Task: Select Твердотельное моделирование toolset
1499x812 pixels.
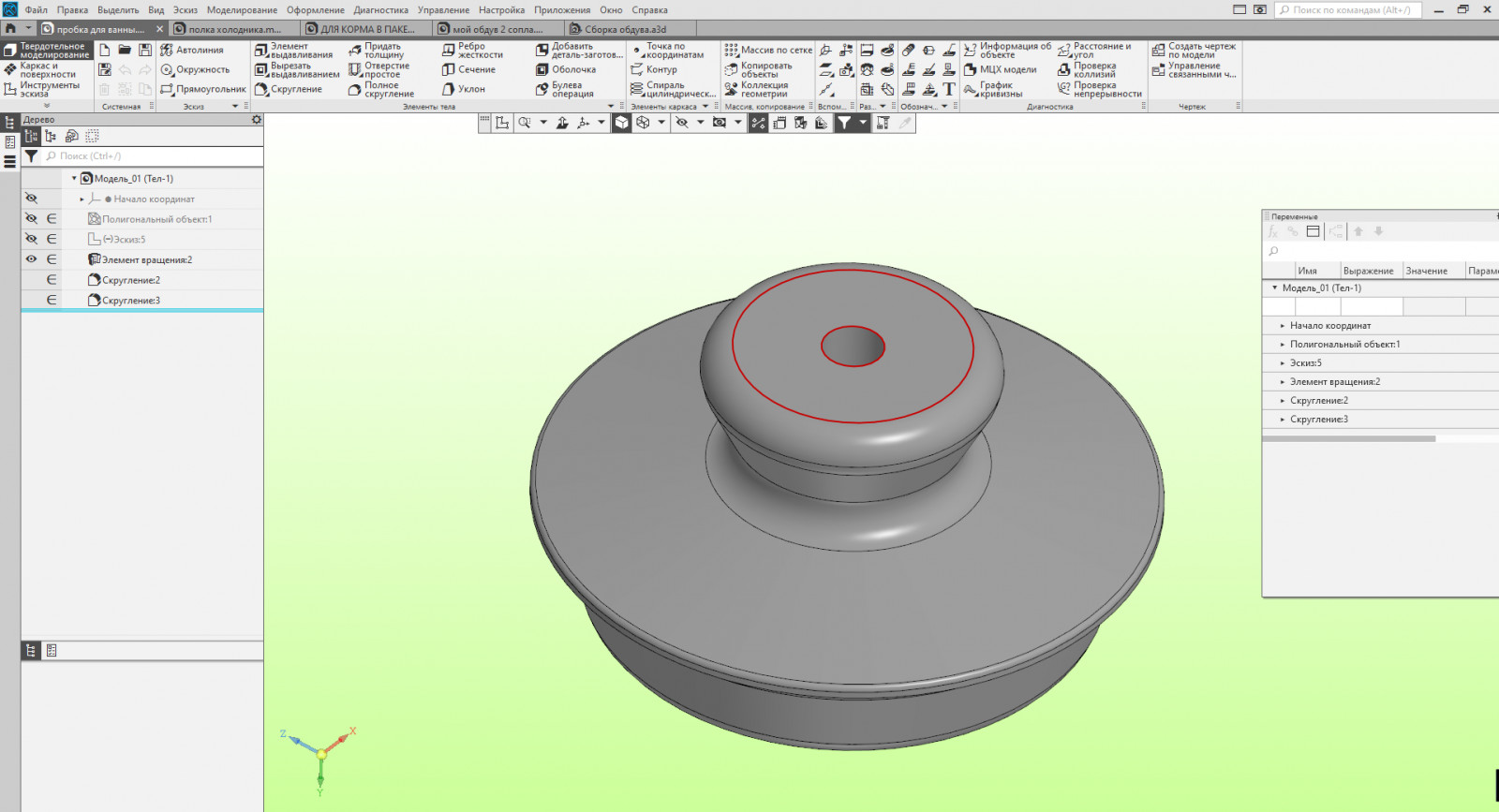Action: (47, 50)
